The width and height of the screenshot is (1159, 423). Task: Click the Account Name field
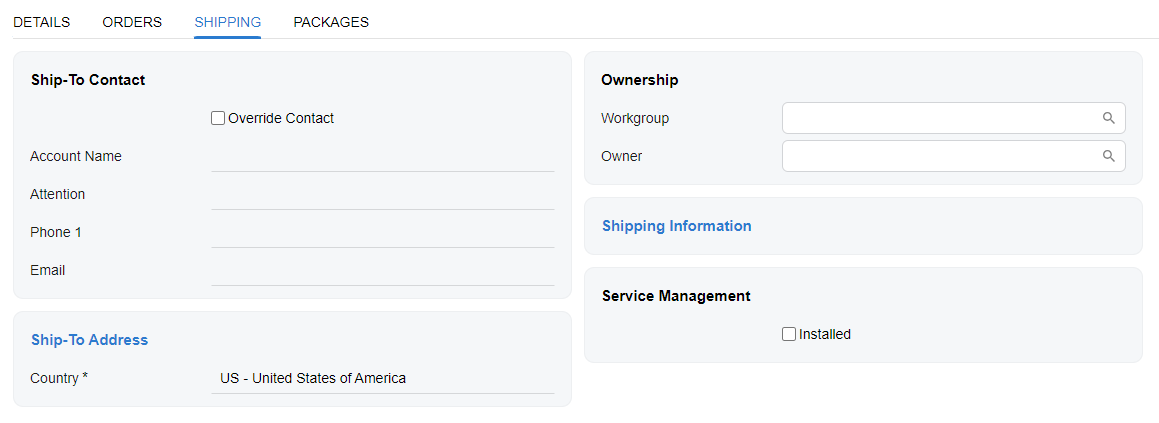point(382,157)
